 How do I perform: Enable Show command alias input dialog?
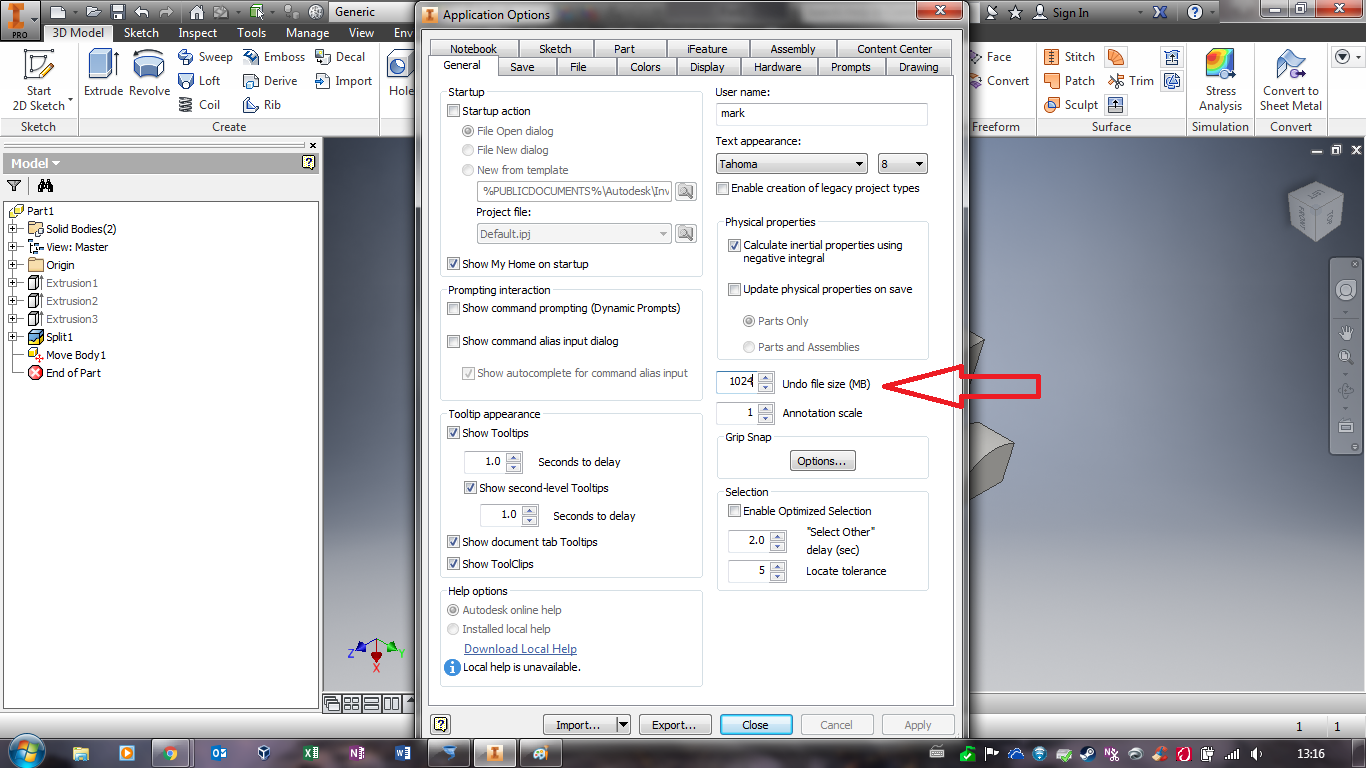[454, 342]
